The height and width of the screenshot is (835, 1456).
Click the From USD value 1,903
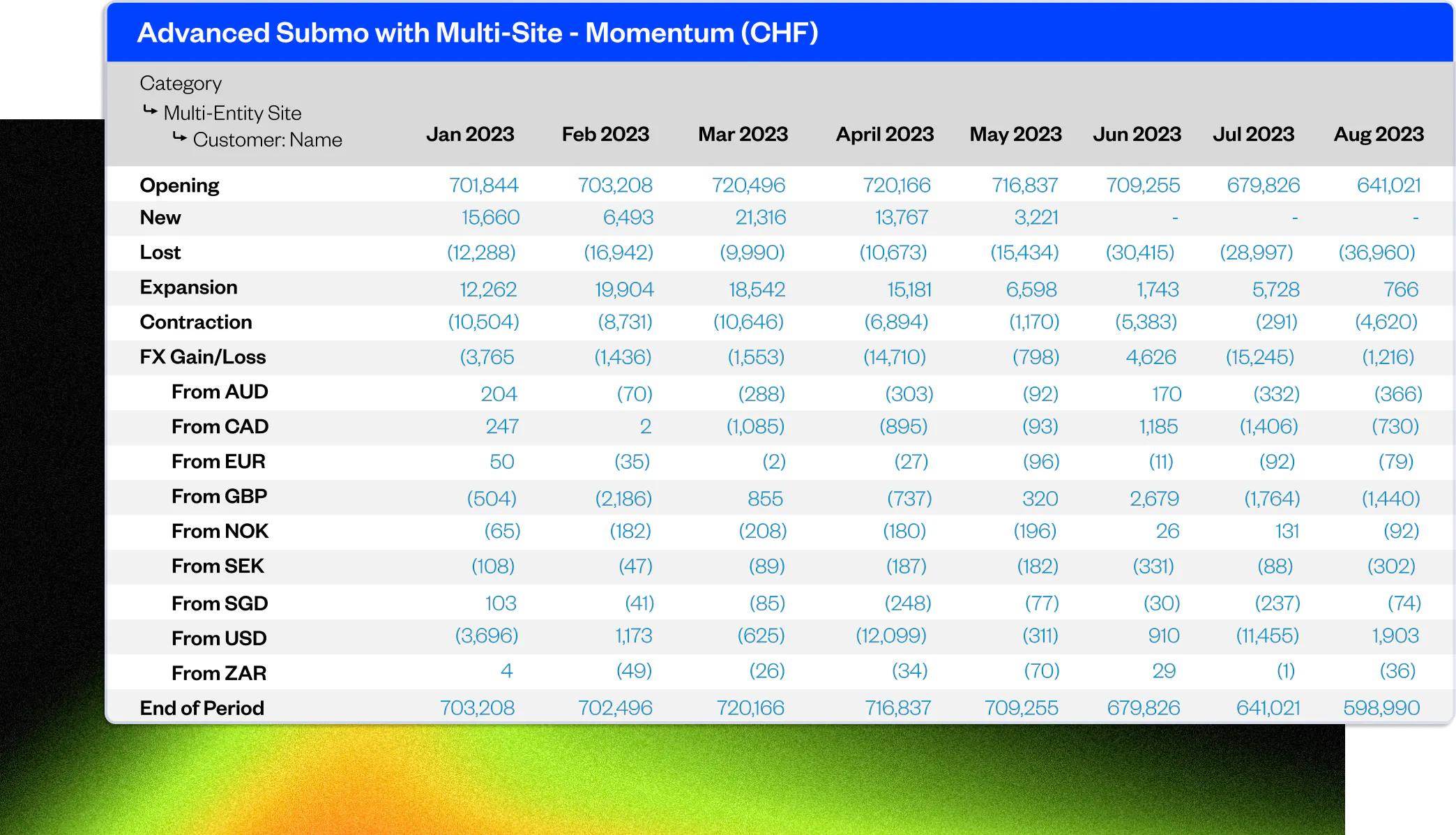coord(1395,636)
